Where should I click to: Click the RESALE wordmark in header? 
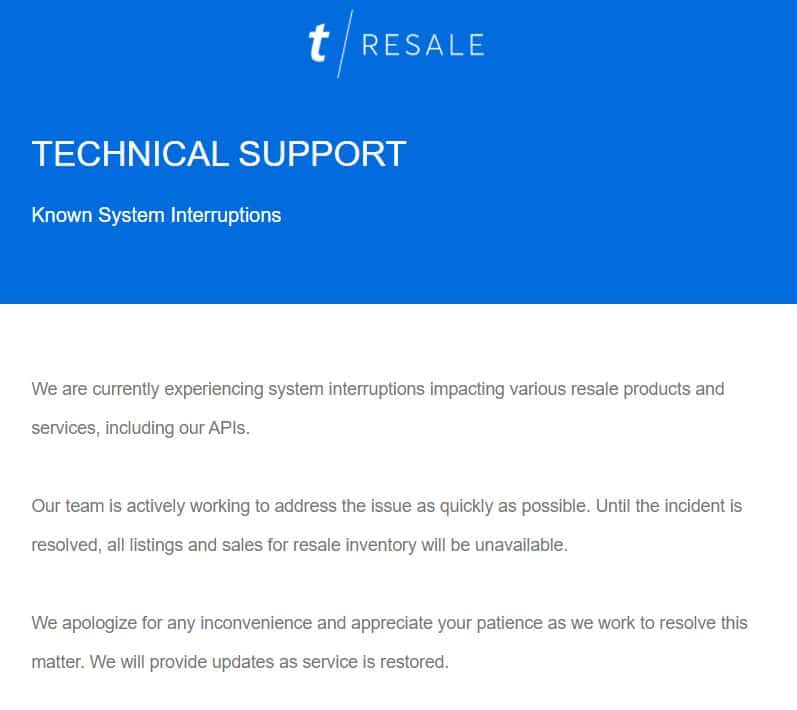(x=423, y=45)
